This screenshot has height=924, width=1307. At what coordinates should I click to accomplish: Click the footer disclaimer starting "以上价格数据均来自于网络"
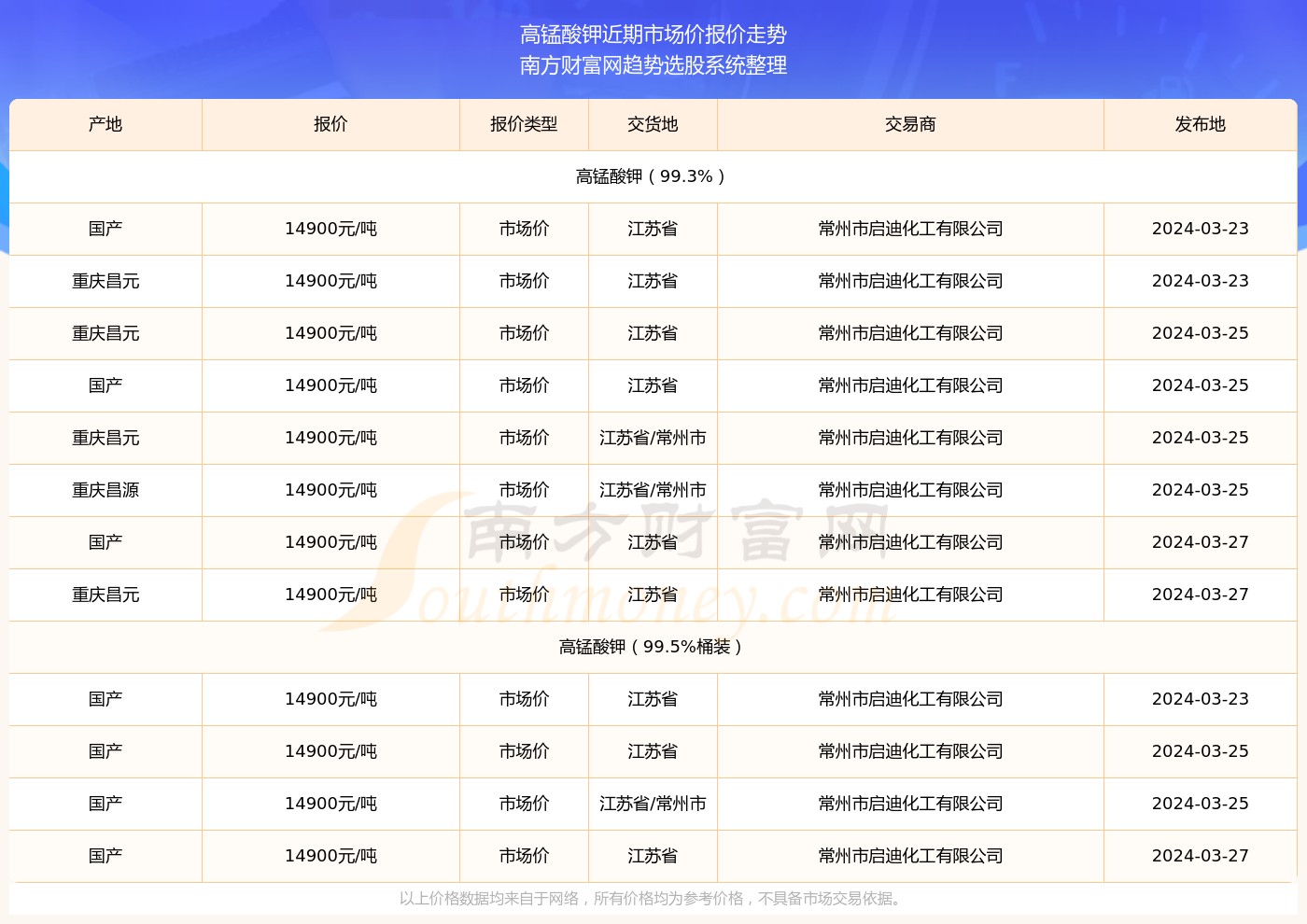653,899
